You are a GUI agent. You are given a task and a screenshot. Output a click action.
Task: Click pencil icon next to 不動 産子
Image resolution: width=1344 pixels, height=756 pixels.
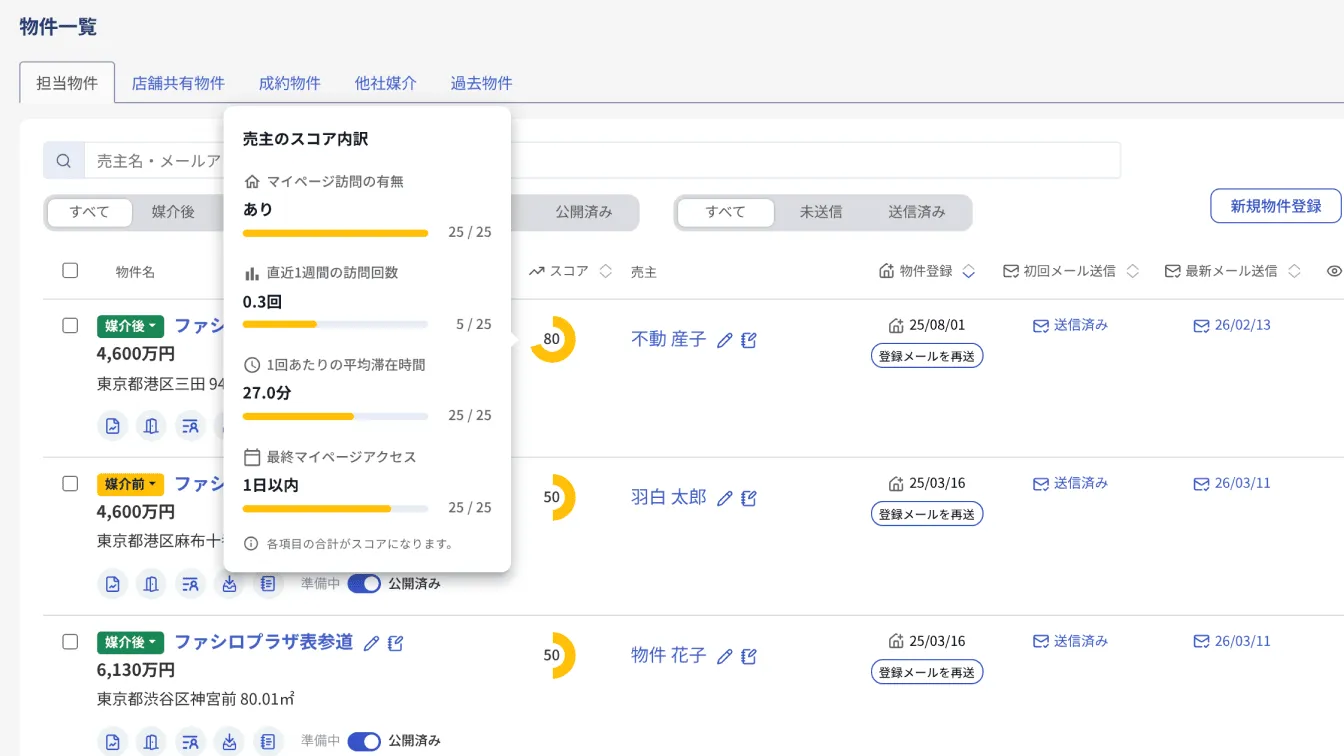tap(725, 340)
